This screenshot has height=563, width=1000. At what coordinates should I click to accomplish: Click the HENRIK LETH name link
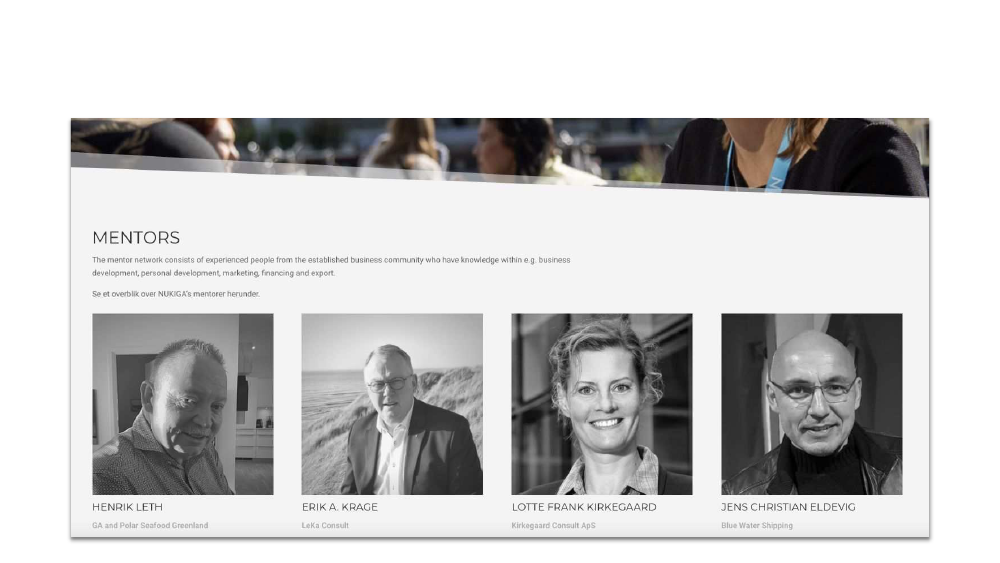click(128, 507)
